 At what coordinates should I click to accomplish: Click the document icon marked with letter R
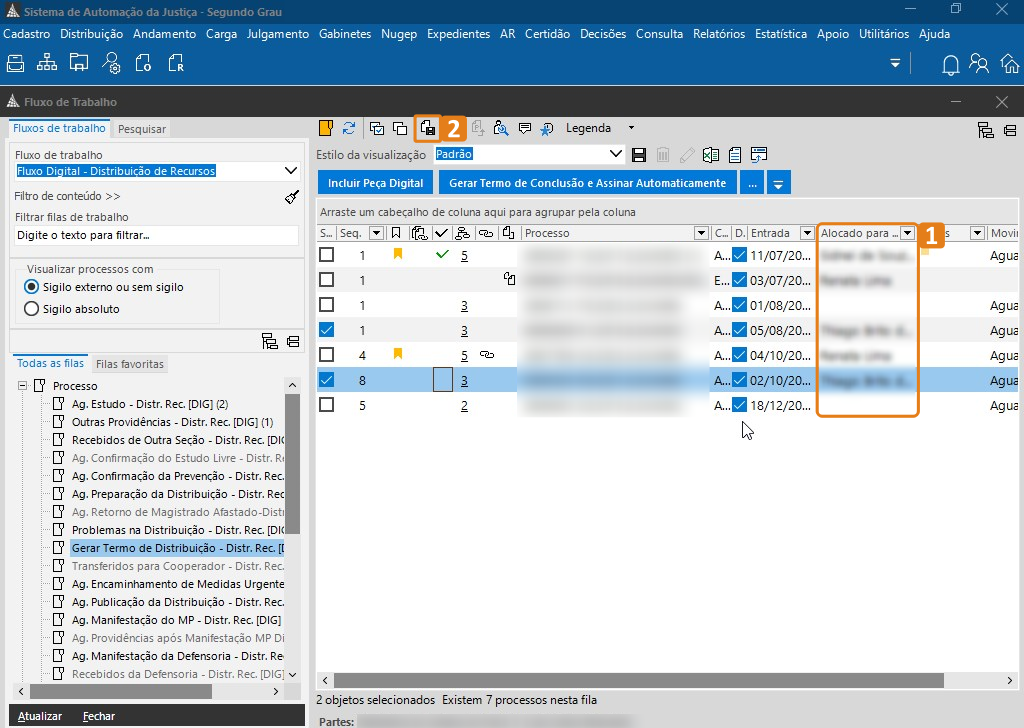176,63
